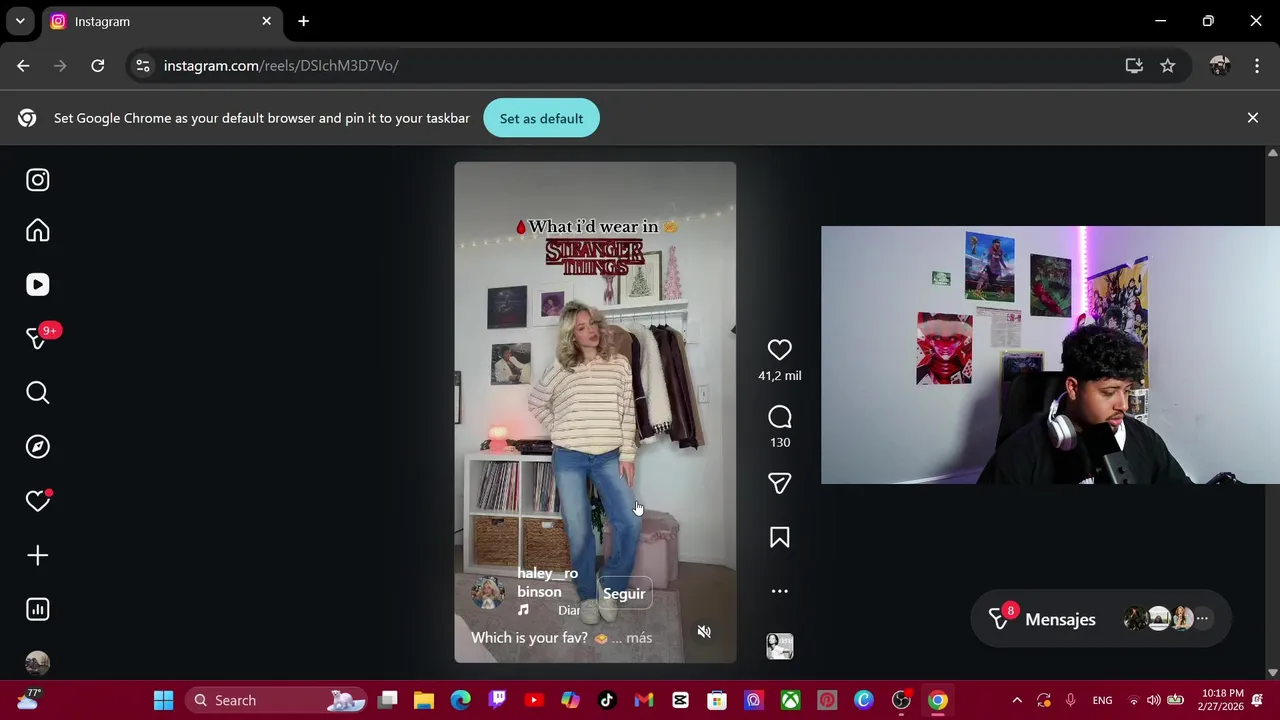Open the Chrome profile avatar
This screenshot has width=1280, height=720.
point(1219,65)
